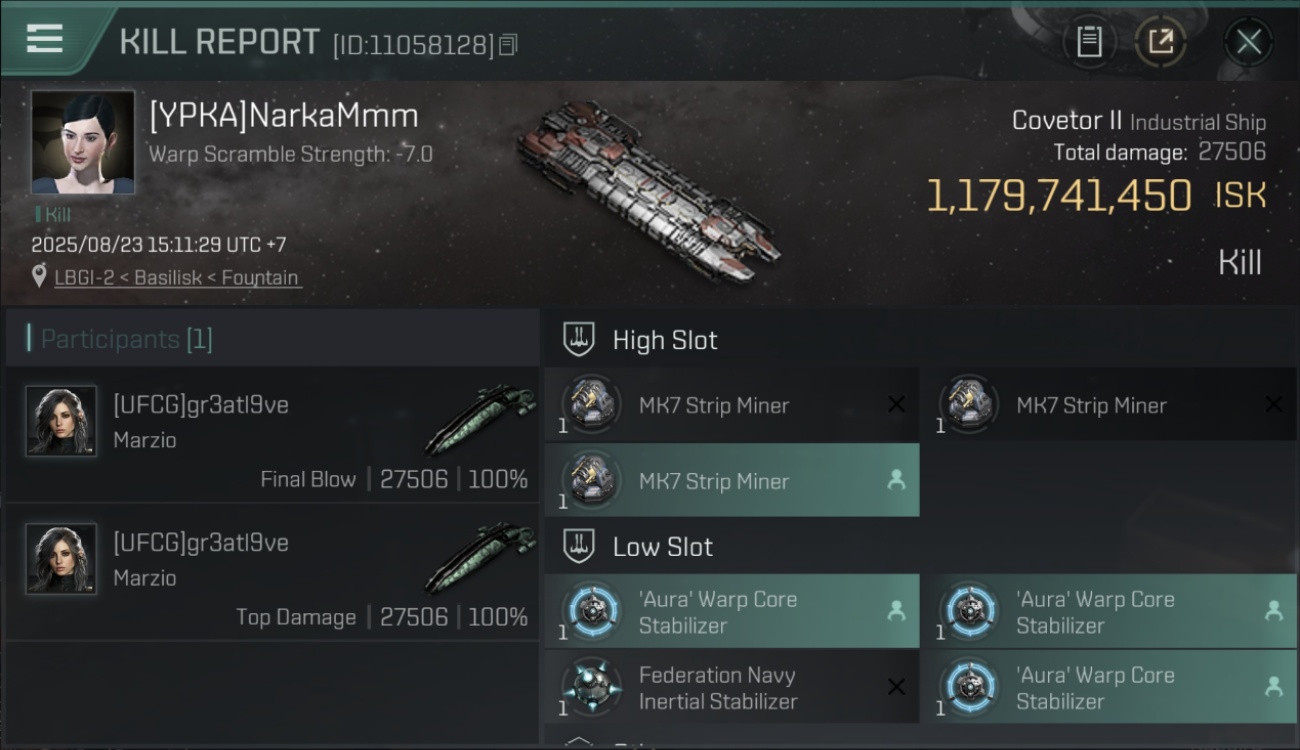Toggle the X on the second MK7 Strip Miner

click(1273, 405)
